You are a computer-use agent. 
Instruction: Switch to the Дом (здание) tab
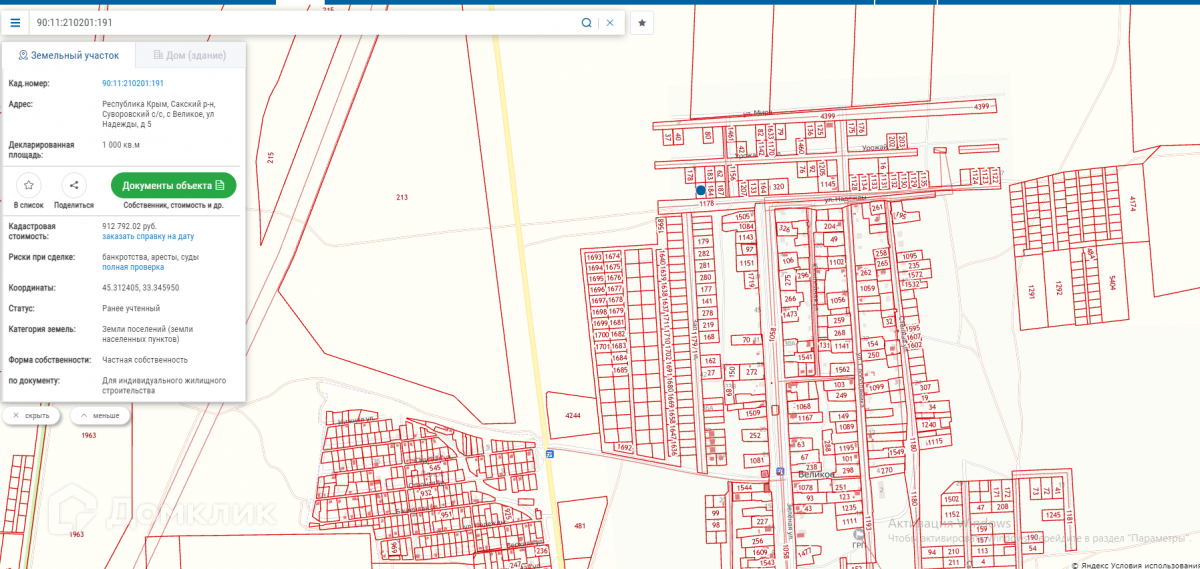tap(189, 55)
